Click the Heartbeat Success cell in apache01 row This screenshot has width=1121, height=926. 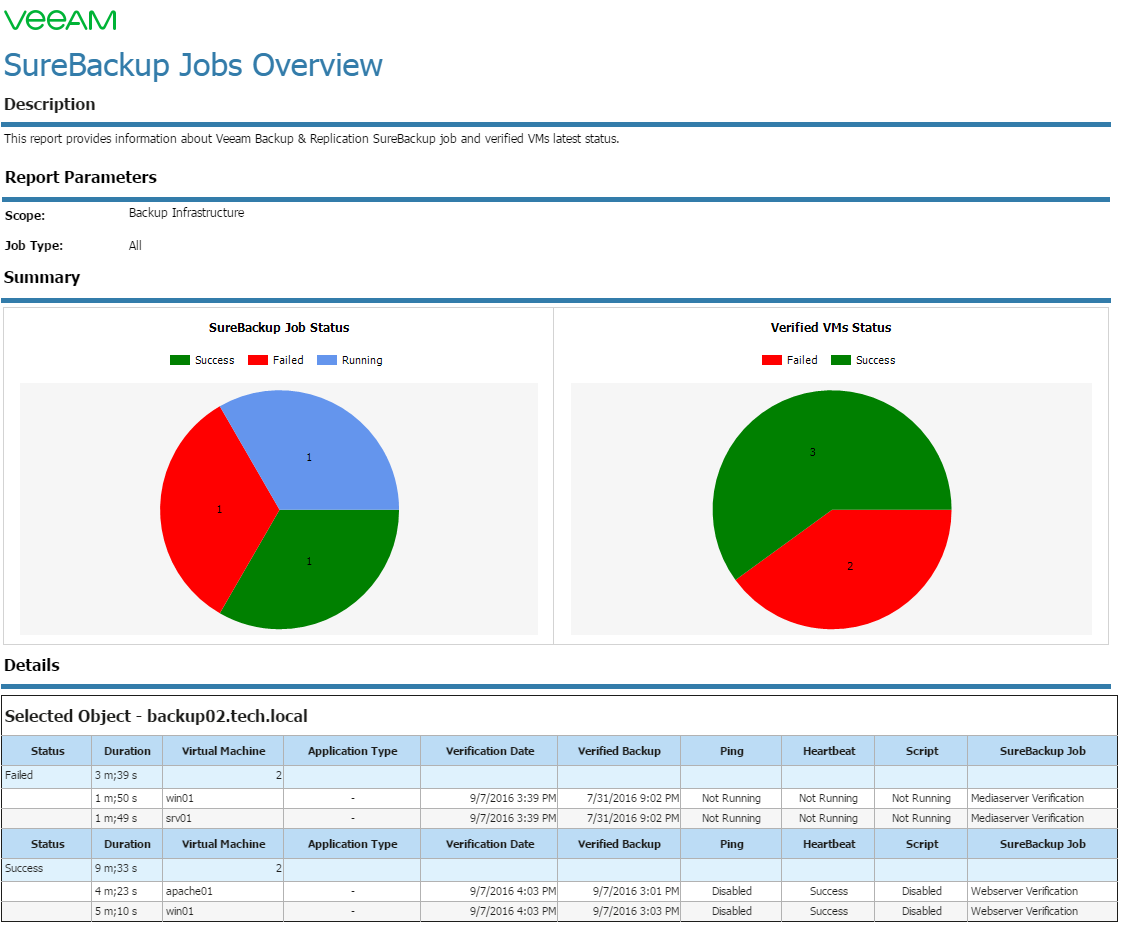(829, 892)
